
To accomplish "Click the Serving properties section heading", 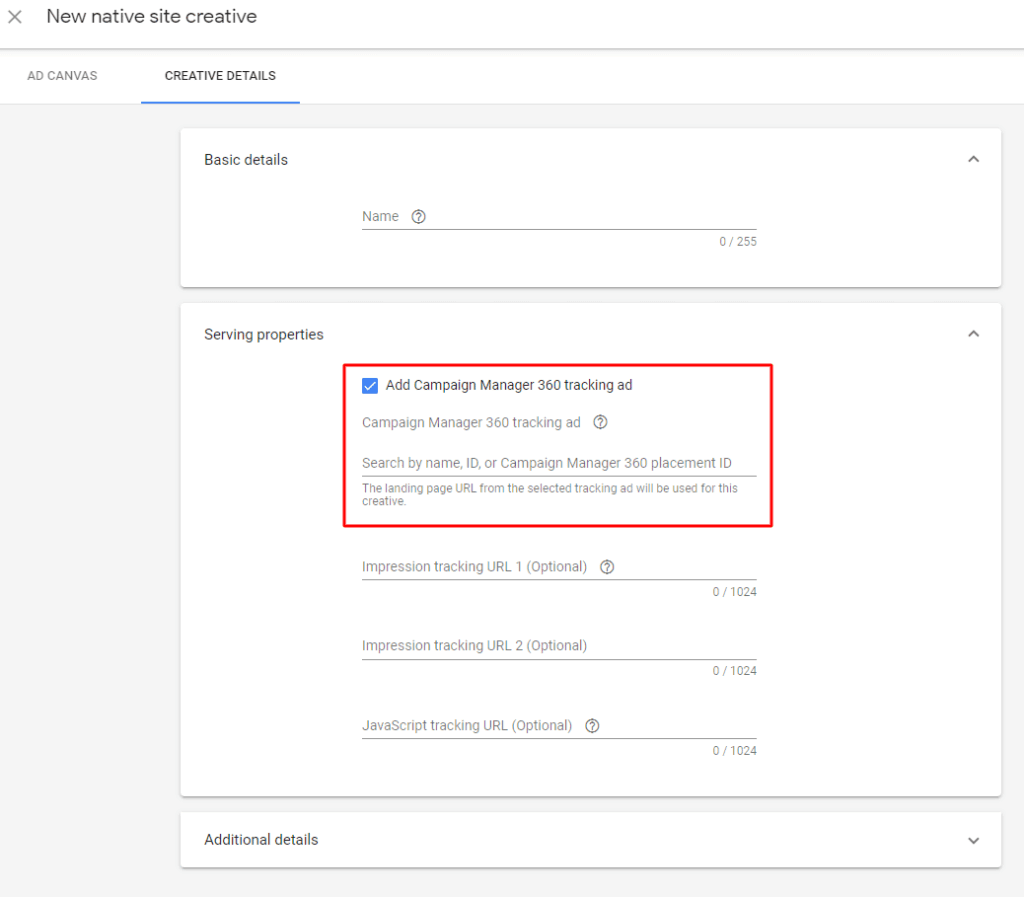I will (264, 334).
